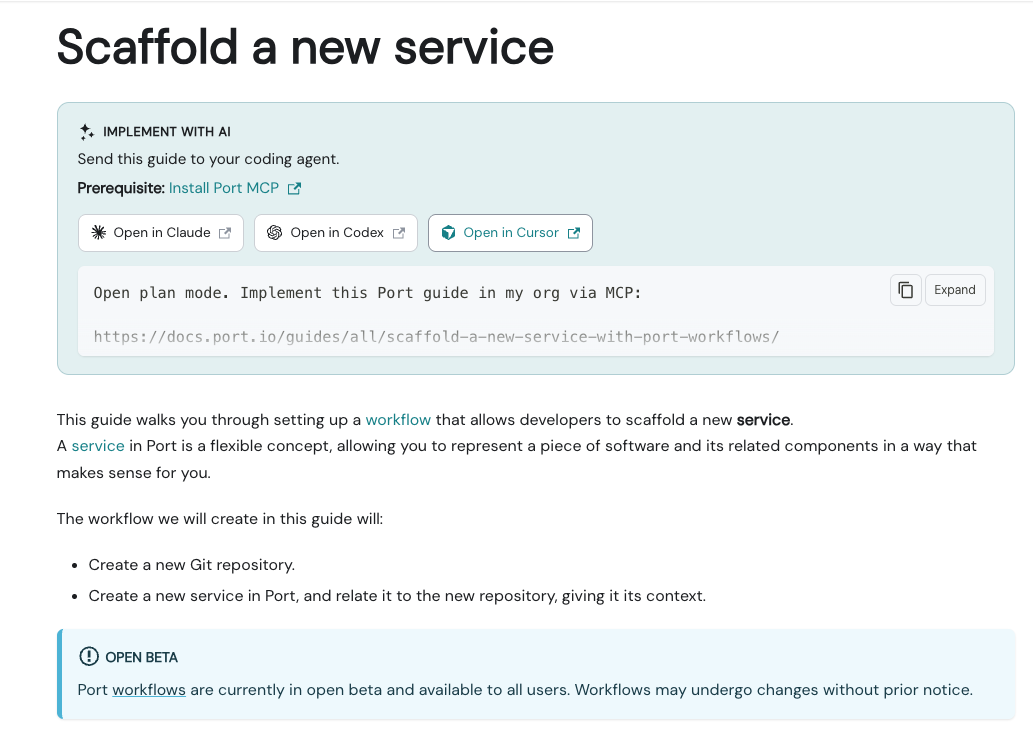Click the sparkle icon beside Implement with AI

(x=87, y=132)
